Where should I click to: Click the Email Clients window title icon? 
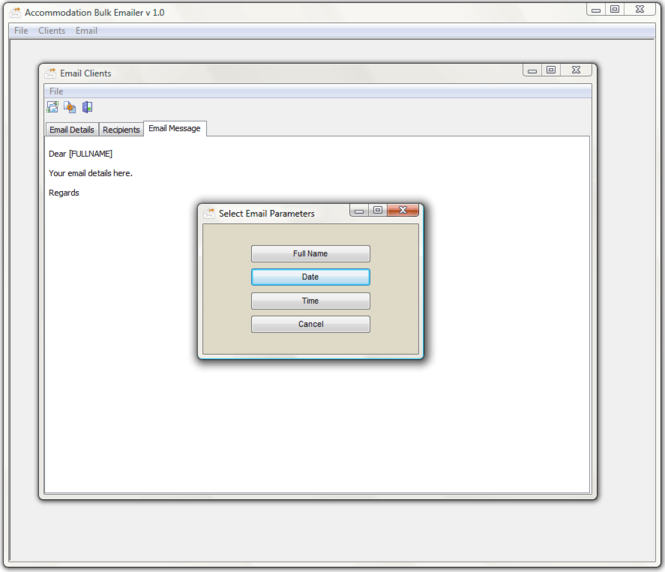click(50, 73)
